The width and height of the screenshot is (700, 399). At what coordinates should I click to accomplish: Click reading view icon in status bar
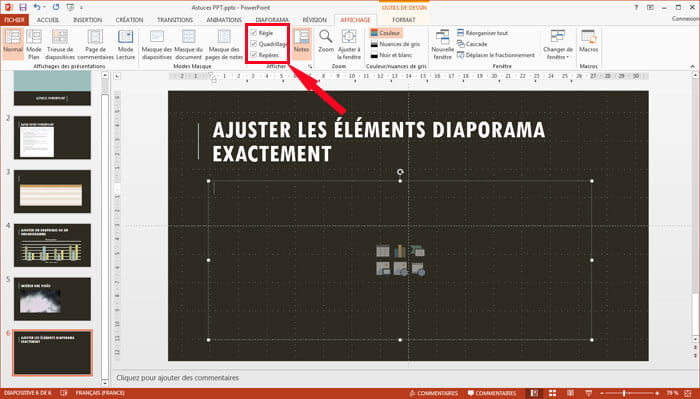[571, 393]
